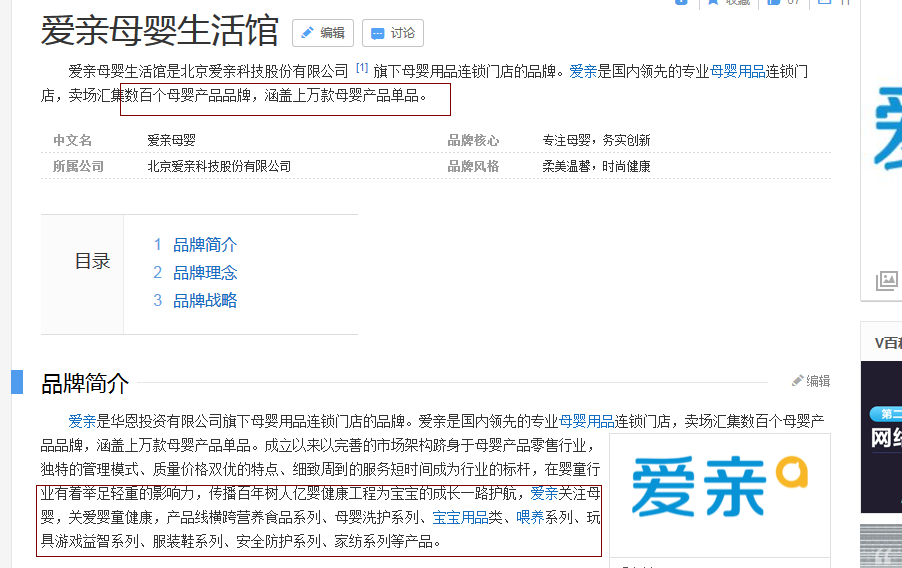Image resolution: width=902 pixels, height=568 pixels.
Task: Follow the 爱亲 link in the intro summary
Action: coord(583,71)
